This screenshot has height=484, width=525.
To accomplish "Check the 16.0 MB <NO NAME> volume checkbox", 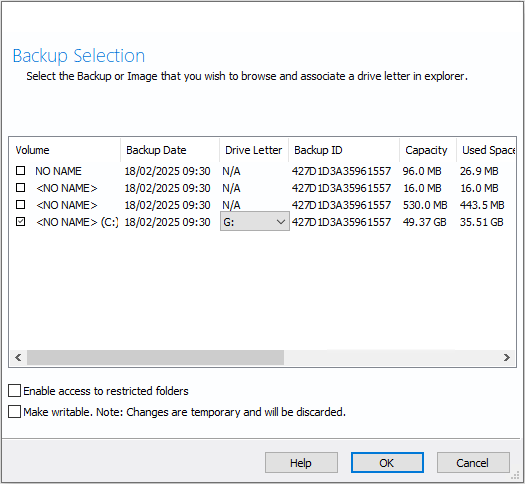I will [x=20, y=187].
